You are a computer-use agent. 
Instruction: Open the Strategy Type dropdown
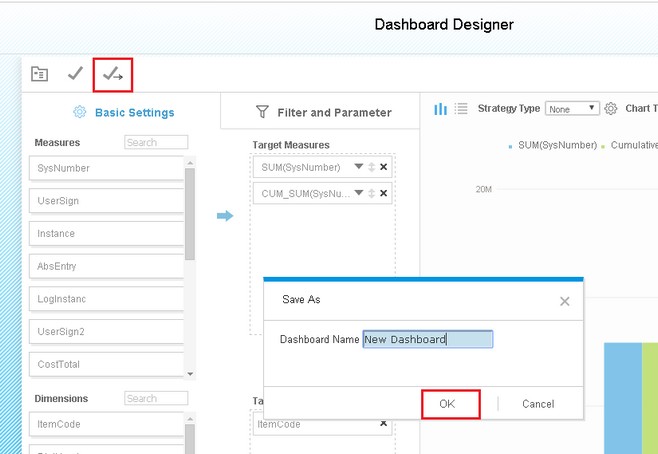572,109
